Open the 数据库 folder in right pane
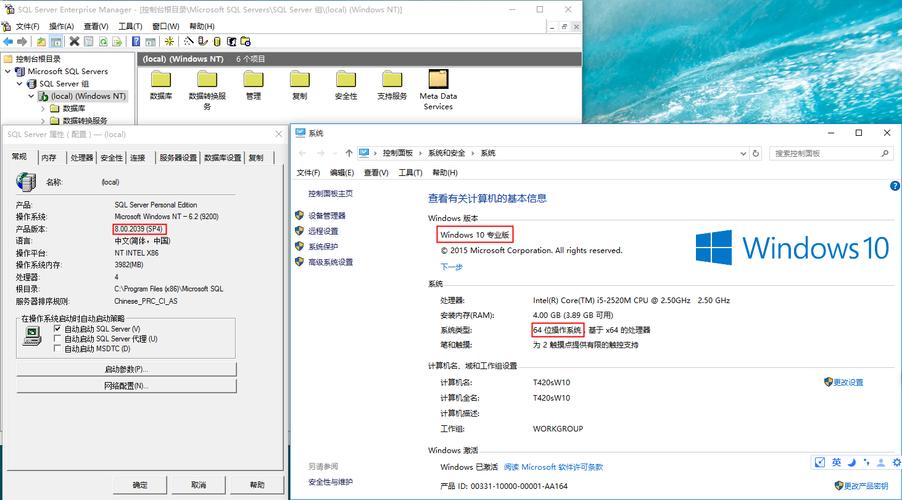Screen dimensions: 902x500 [161, 85]
